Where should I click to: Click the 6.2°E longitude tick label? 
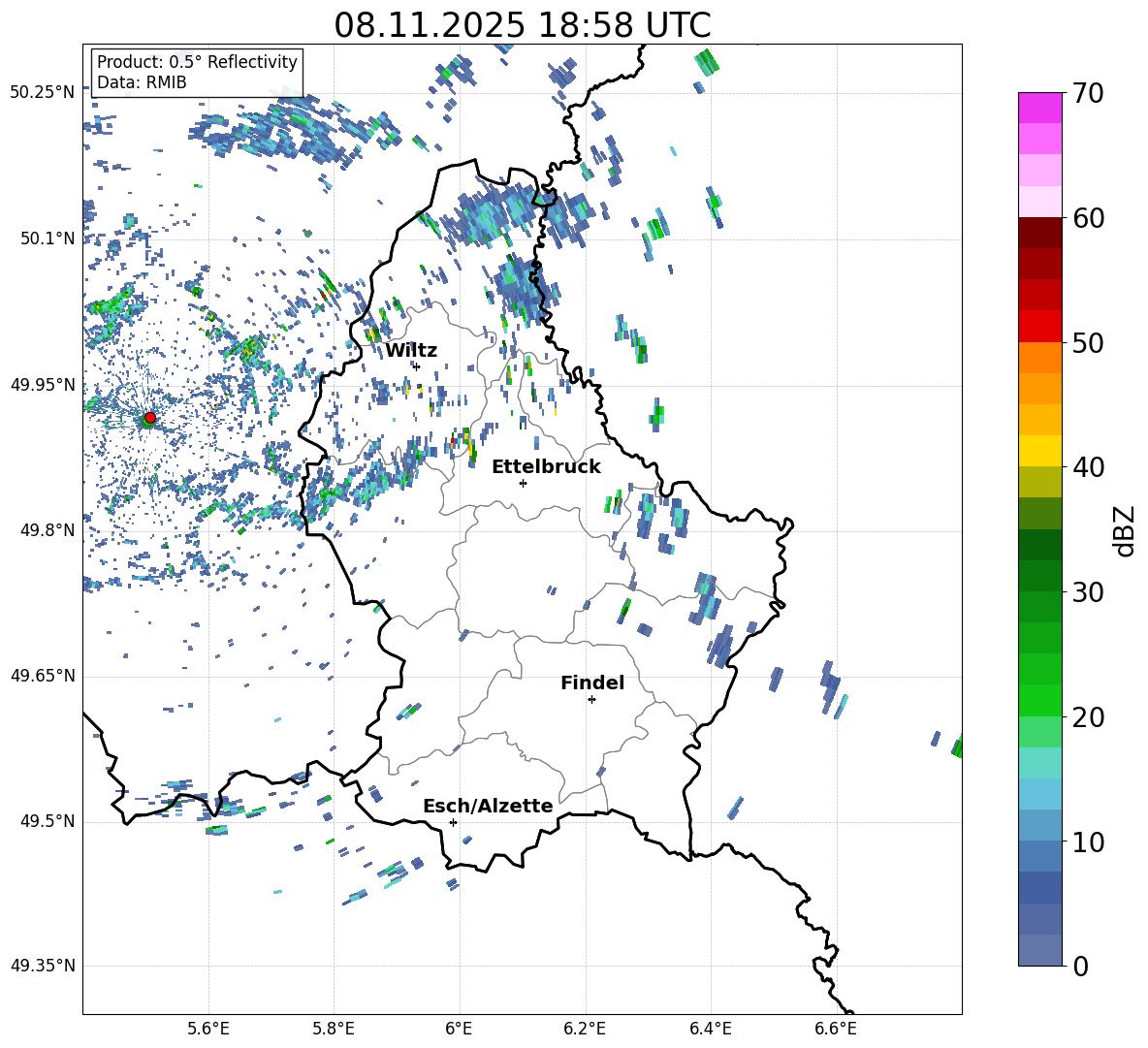(585, 1028)
